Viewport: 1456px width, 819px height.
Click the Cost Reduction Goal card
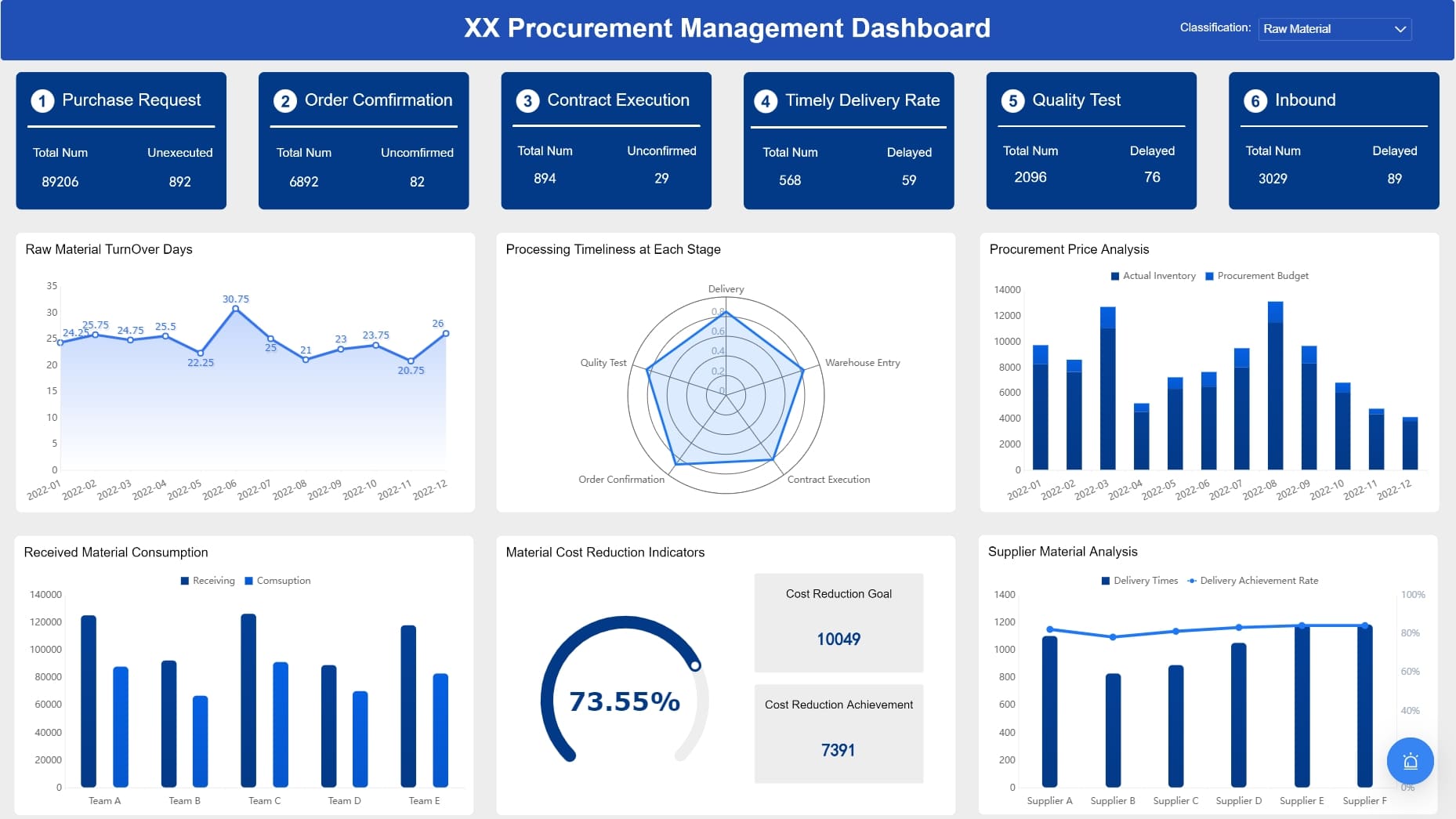click(x=838, y=622)
